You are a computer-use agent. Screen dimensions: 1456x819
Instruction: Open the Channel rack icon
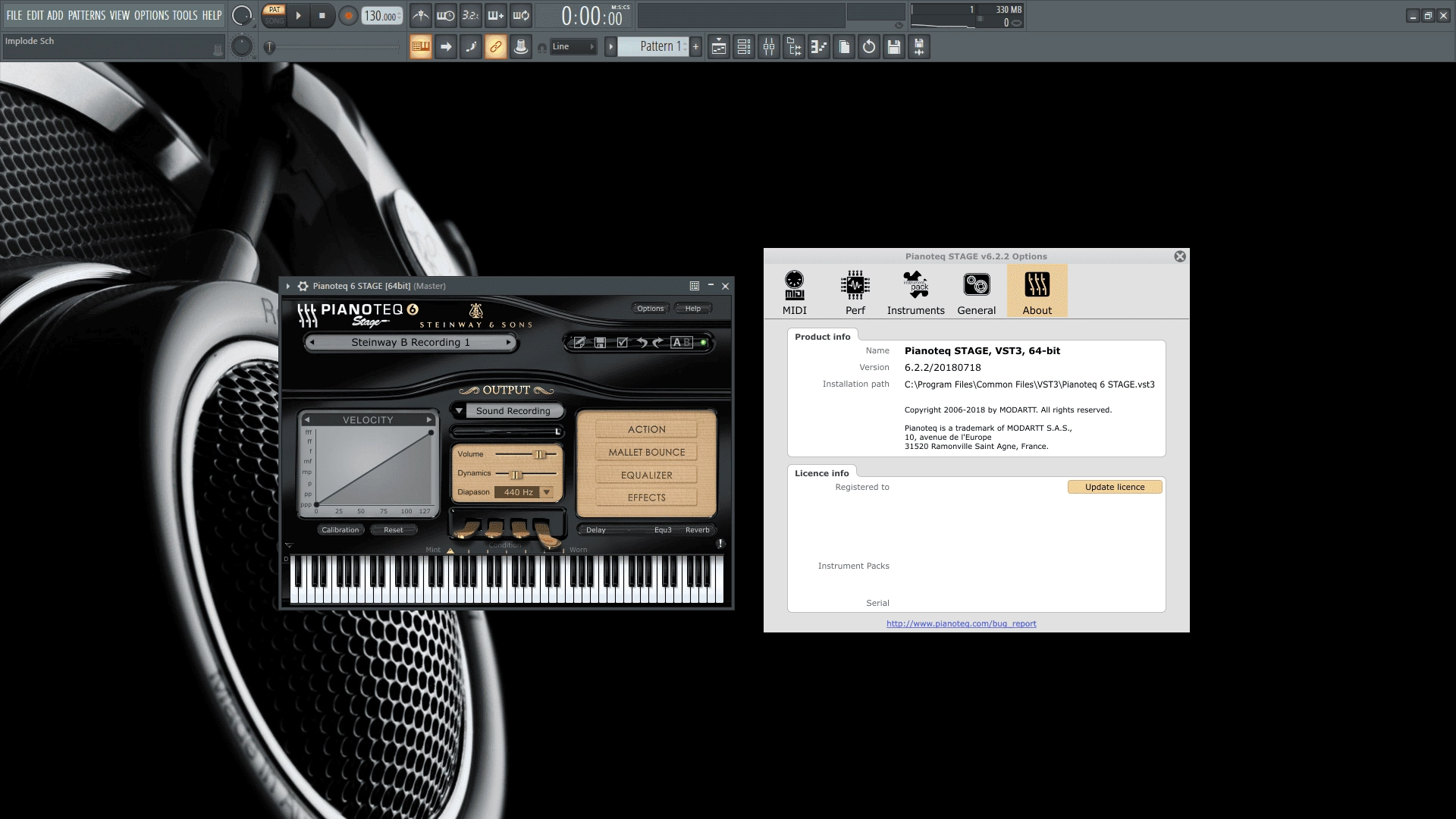tap(744, 47)
